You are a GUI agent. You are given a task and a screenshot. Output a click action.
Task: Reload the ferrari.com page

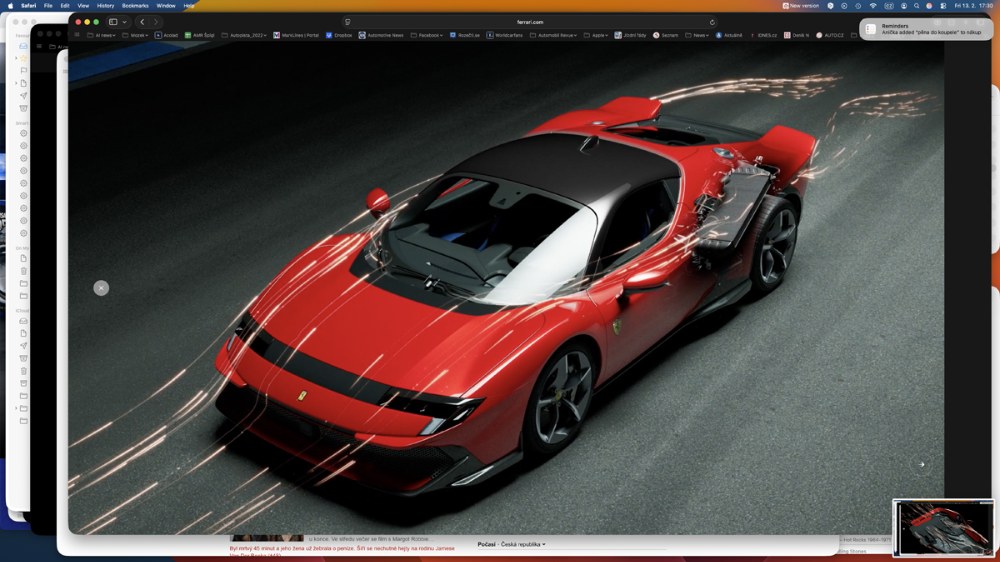click(x=712, y=22)
